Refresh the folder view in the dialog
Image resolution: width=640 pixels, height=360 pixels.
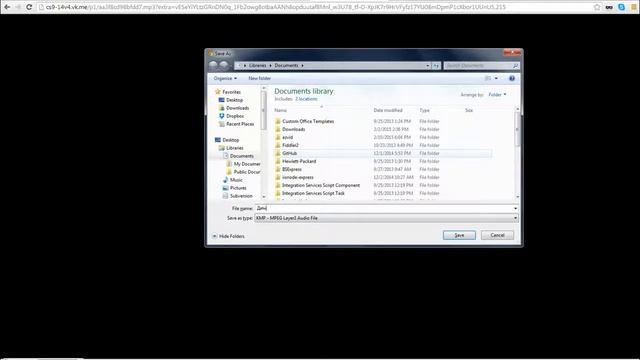pos(436,65)
